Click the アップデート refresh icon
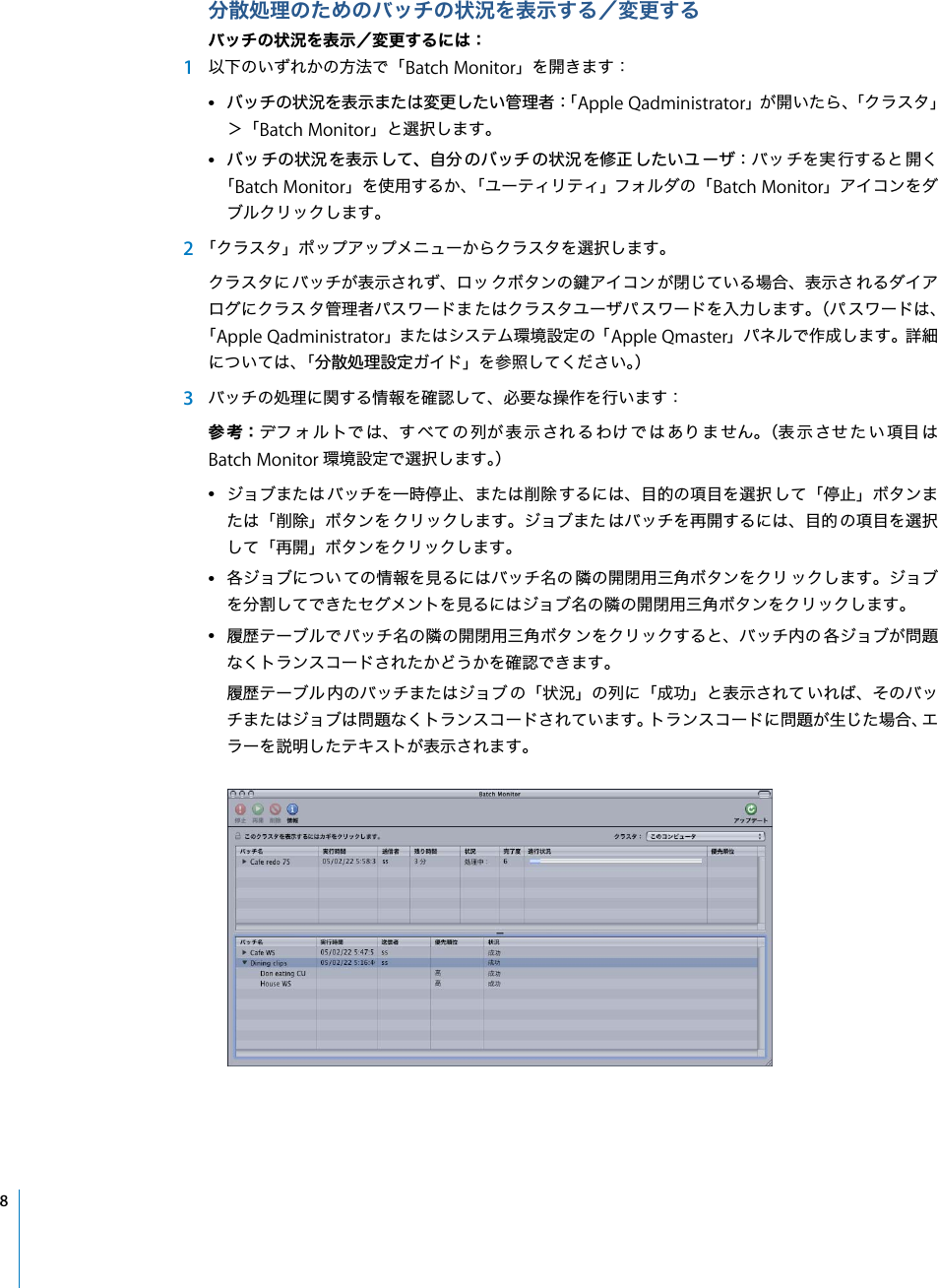The image size is (938, 1288). [751, 809]
